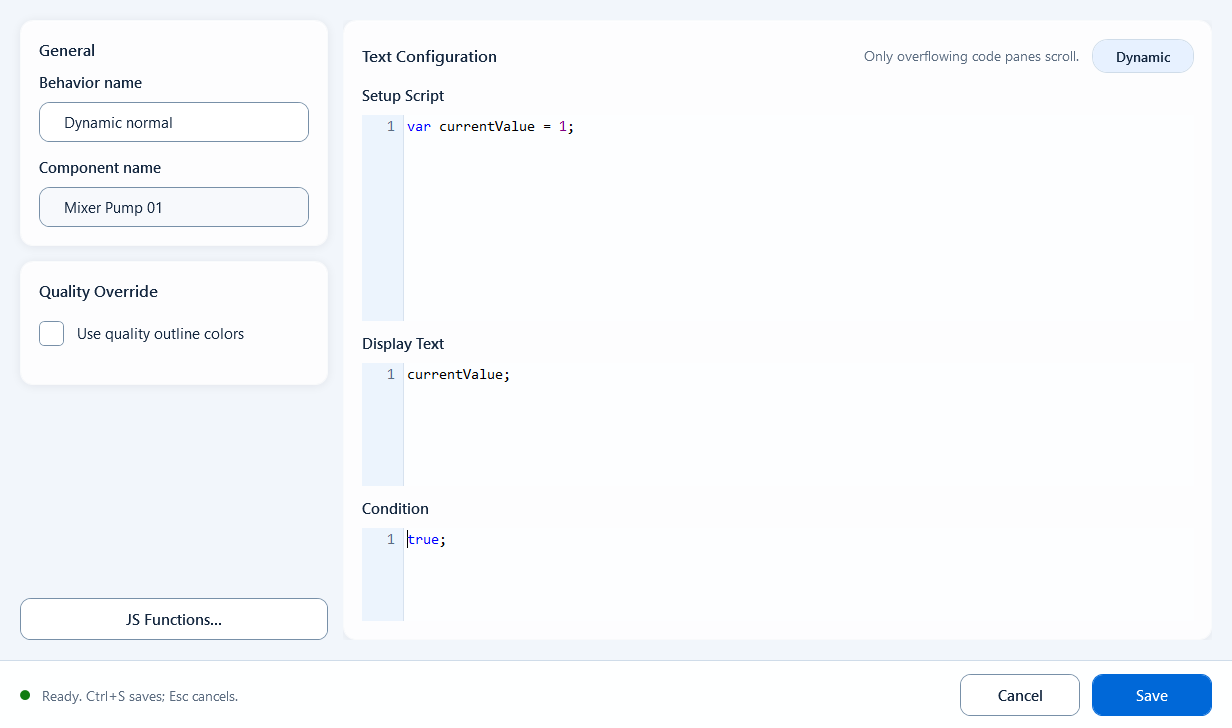Click the Component name field Mixer Pump 01
The height and width of the screenshot is (728, 1232).
click(x=174, y=207)
